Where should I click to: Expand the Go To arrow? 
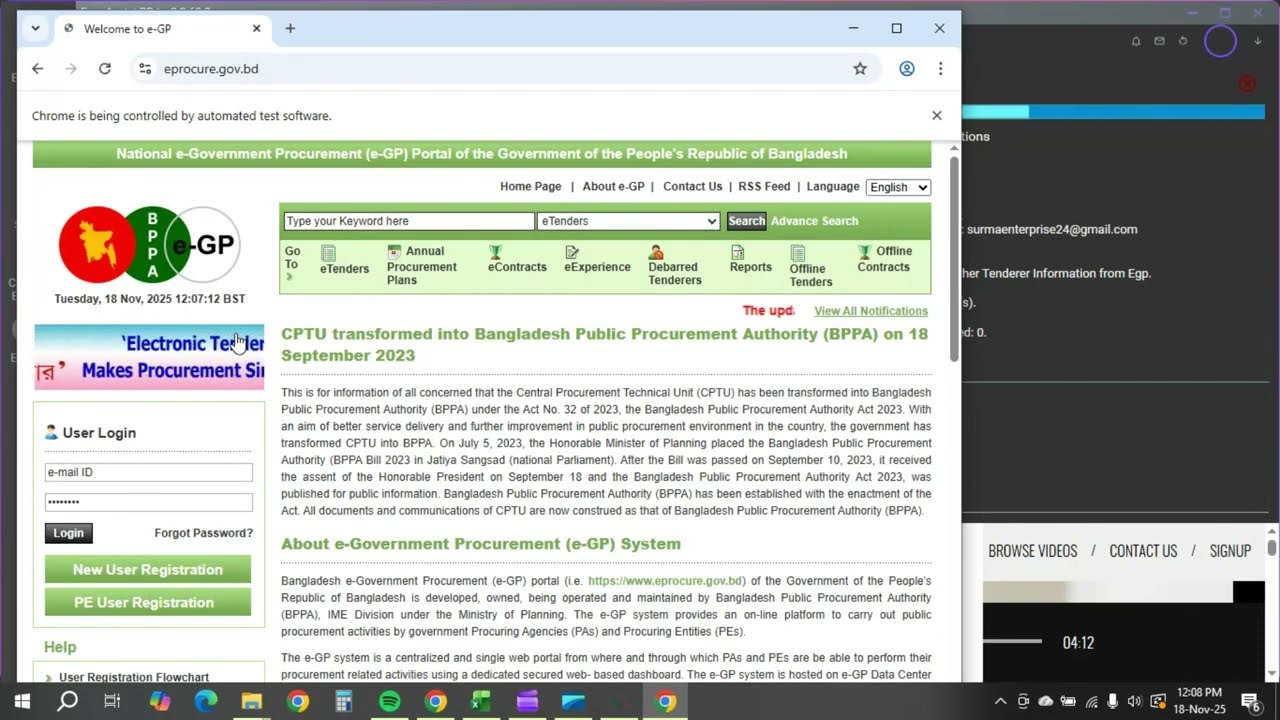click(x=290, y=276)
